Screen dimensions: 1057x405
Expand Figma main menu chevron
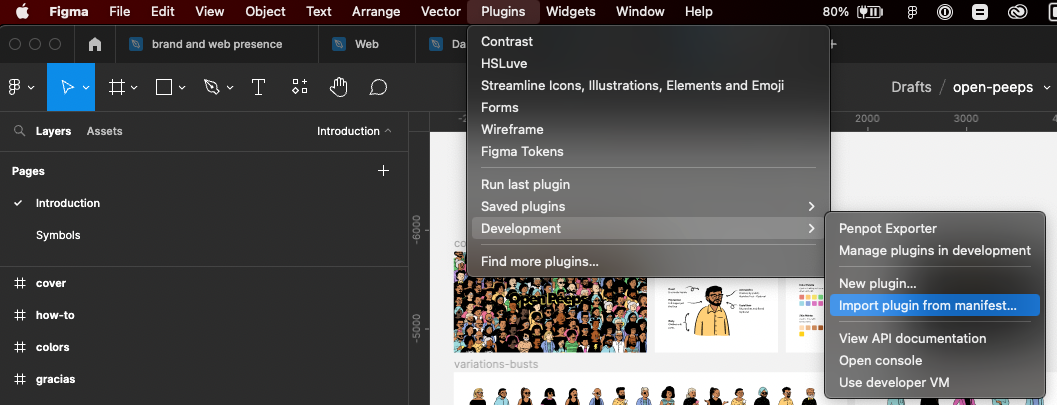[x=31, y=88]
